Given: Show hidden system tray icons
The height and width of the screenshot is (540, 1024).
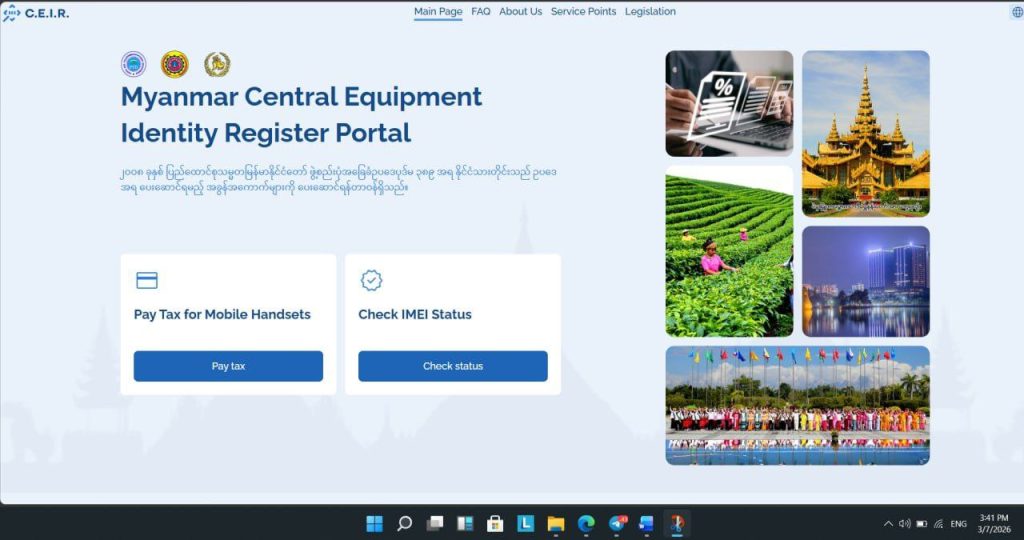Looking at the screenshot, I should point(888,523).
